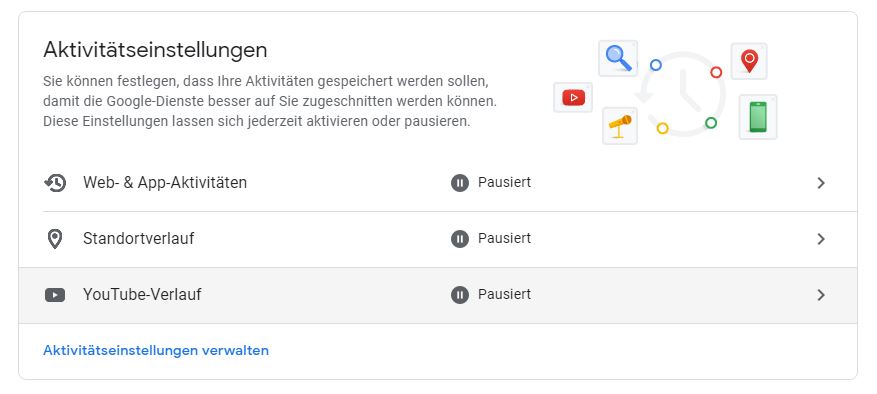
Task: Expand Web- & App-Aktivitäten via its chevron
Action: tap(821, 183)
